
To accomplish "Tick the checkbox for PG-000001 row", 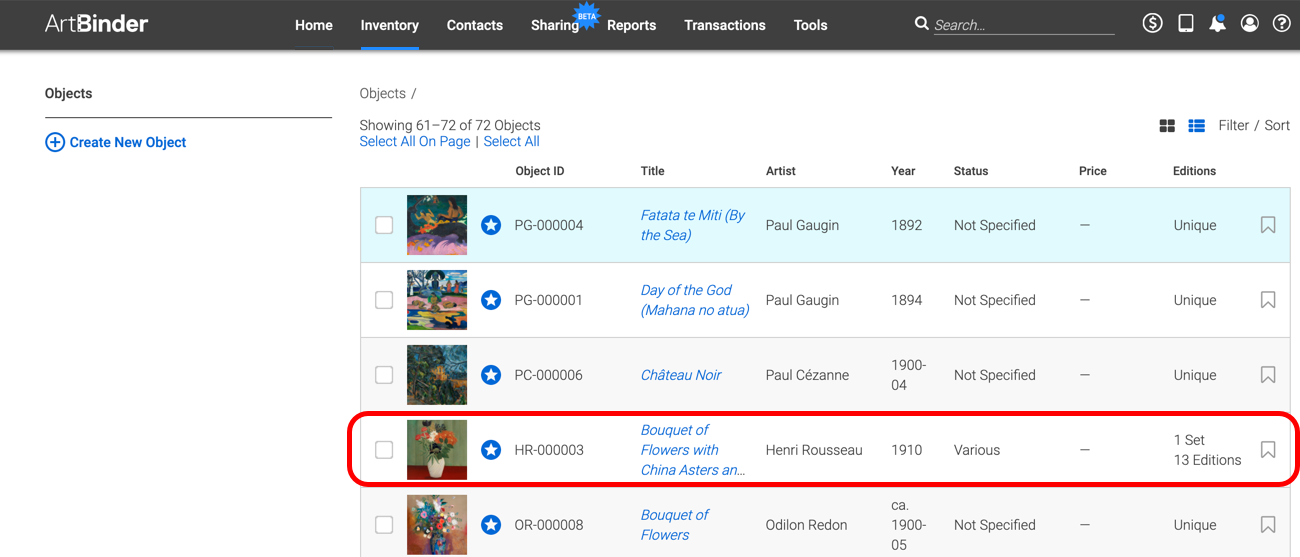I will [x=384, y=300].
